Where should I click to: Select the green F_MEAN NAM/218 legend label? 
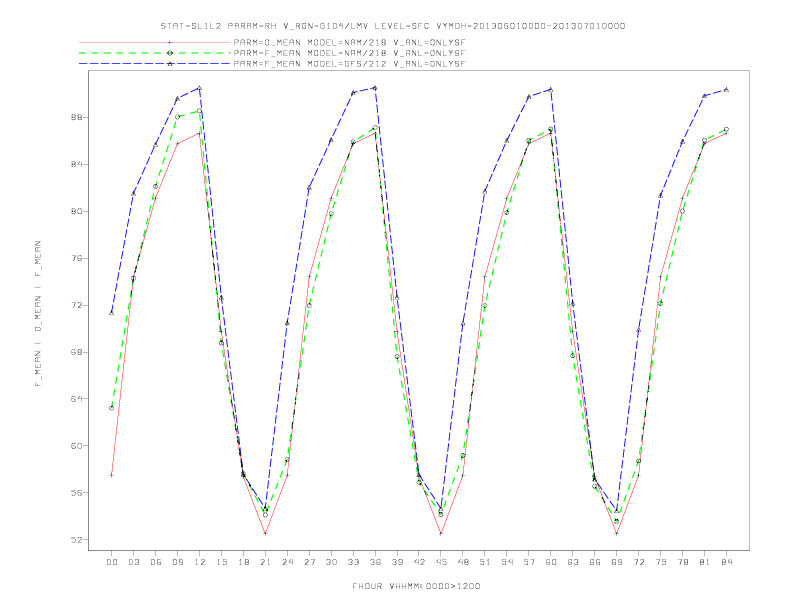tap(349, 53)
